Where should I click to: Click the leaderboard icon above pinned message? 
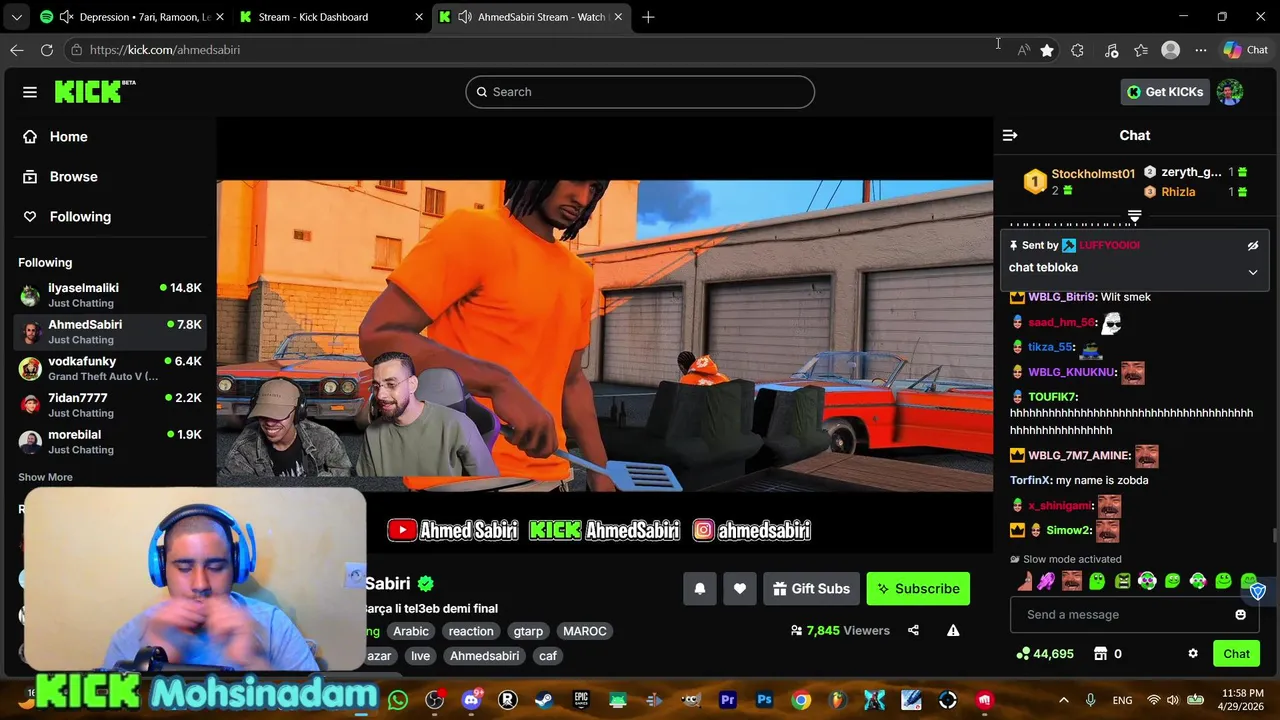[x=1135, y=216]
